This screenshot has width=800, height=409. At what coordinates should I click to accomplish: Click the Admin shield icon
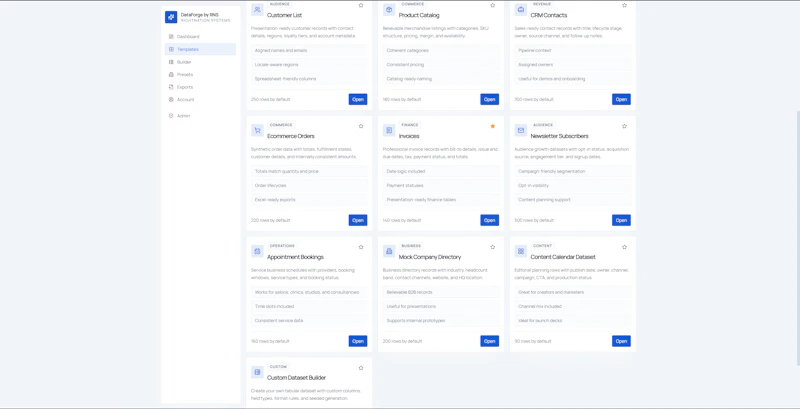[171, 116]
